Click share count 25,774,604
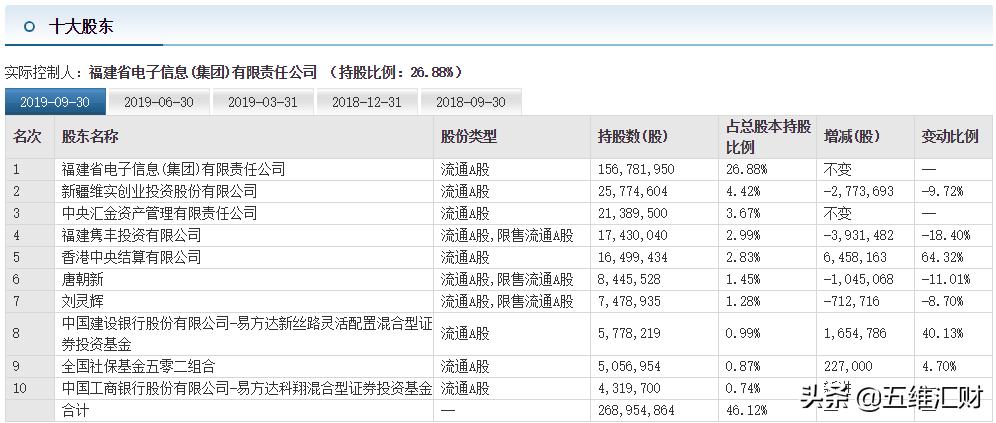 [x=633, y=191]
